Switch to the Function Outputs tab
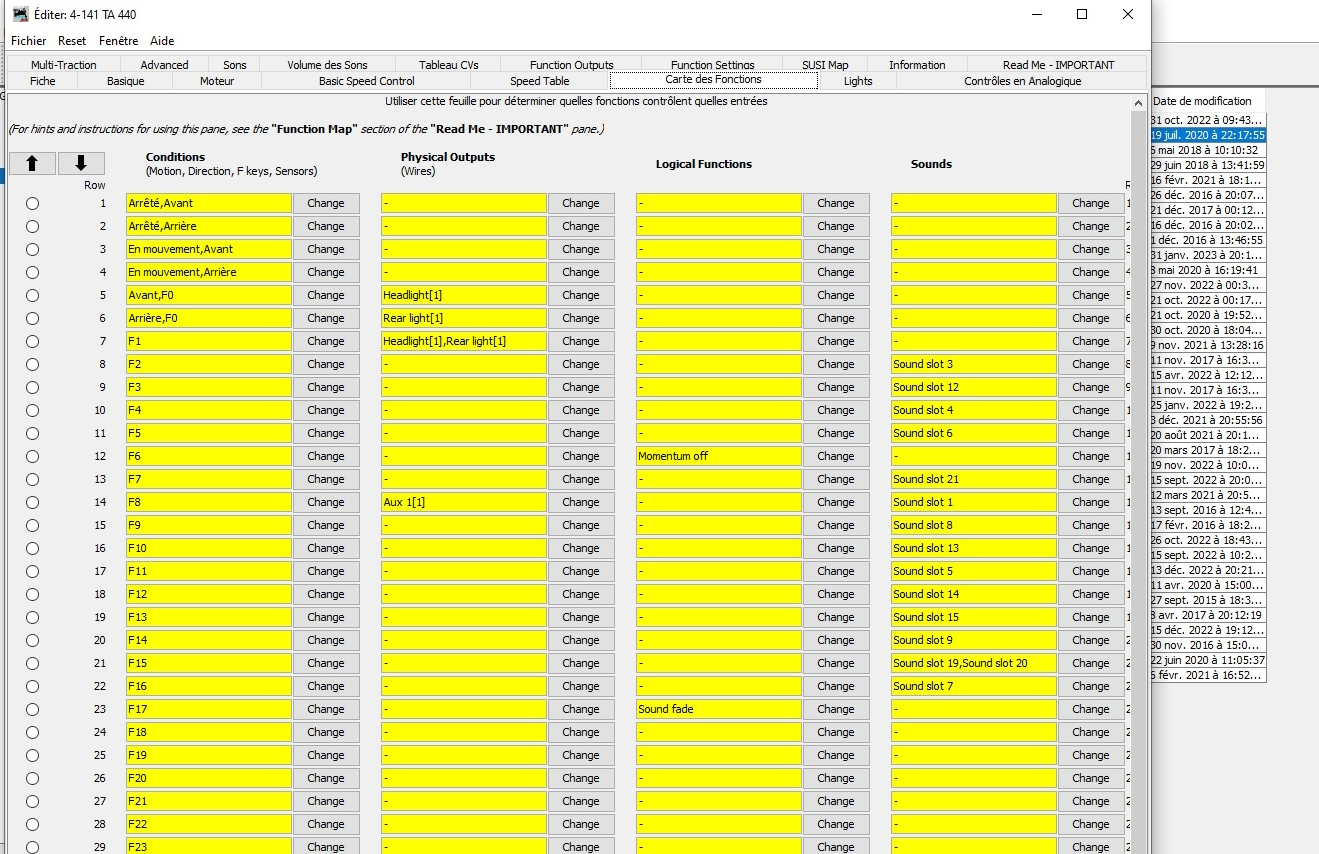Viewport: 1319px width, 854px height. [x=571, y=65]
